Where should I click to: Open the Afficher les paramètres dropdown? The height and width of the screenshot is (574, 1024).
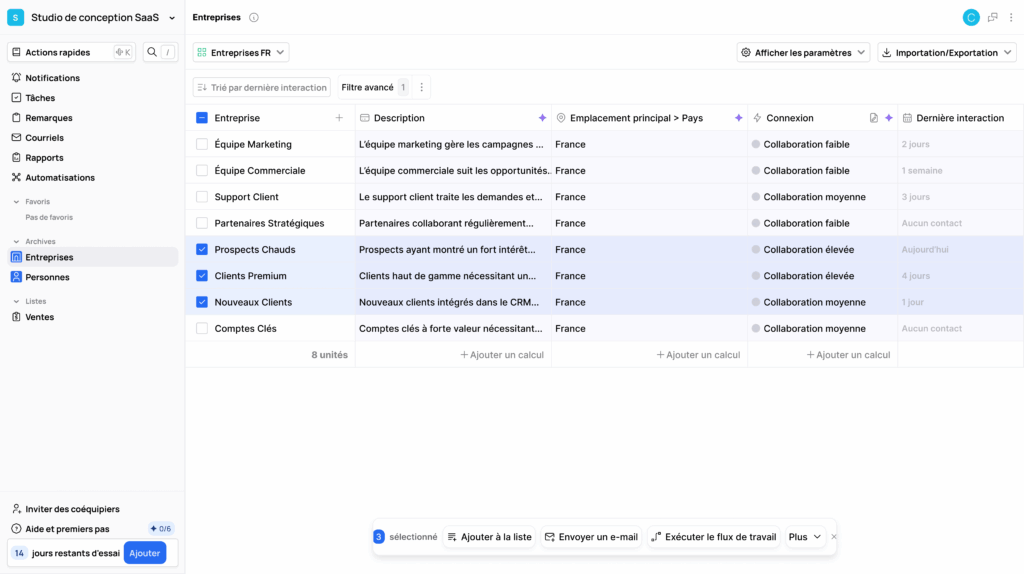pos(803,53)
